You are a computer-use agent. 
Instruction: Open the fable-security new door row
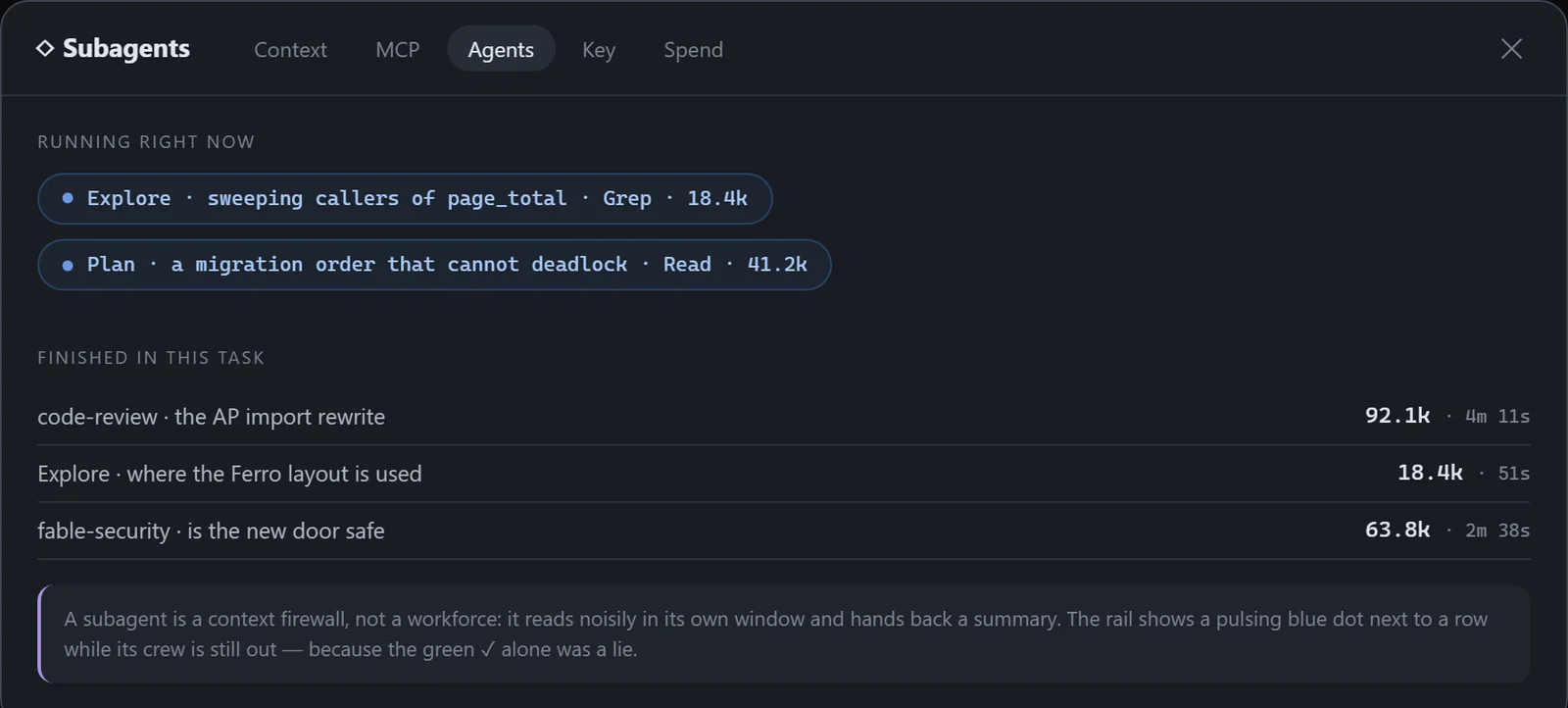click(x=783, y=531)
